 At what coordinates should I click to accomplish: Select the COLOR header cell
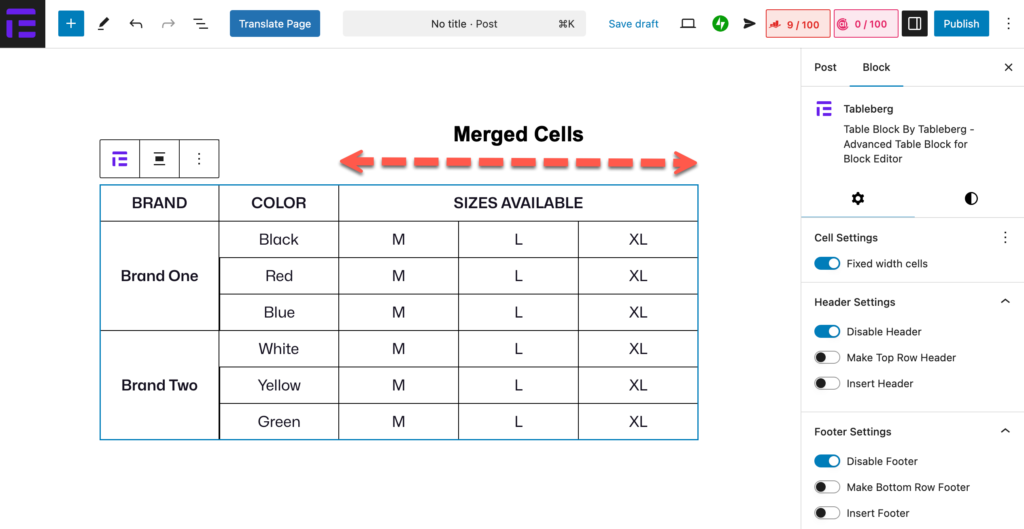tap(279, 203)
